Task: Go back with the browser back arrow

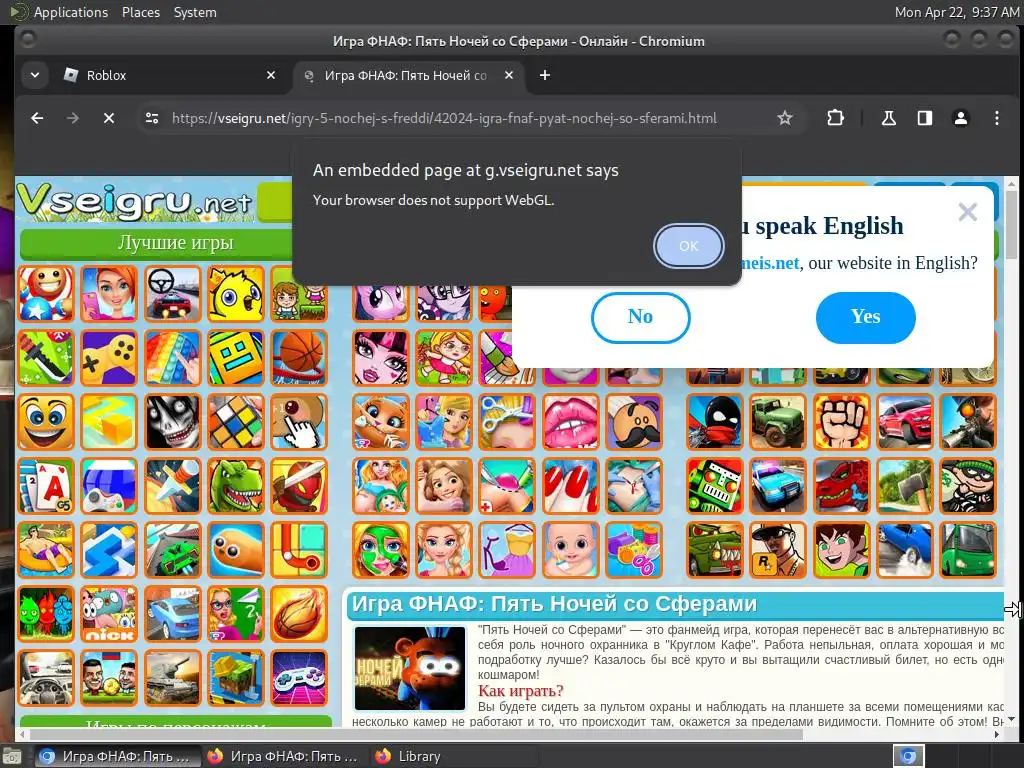Action: point(37,118)
